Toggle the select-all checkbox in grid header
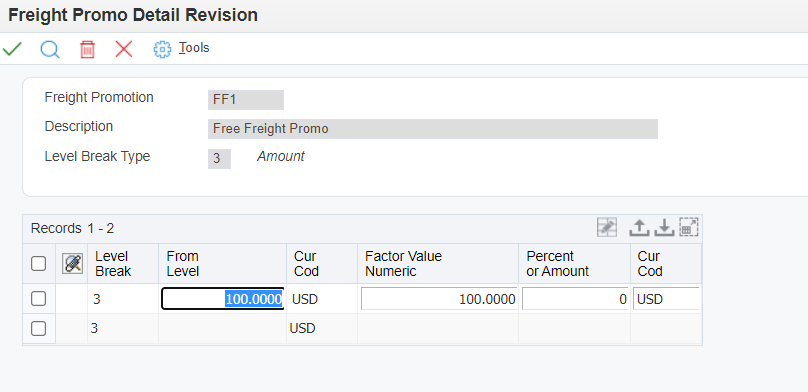Image resolution: width=808 pixels, height=392 pixels. 38,264
